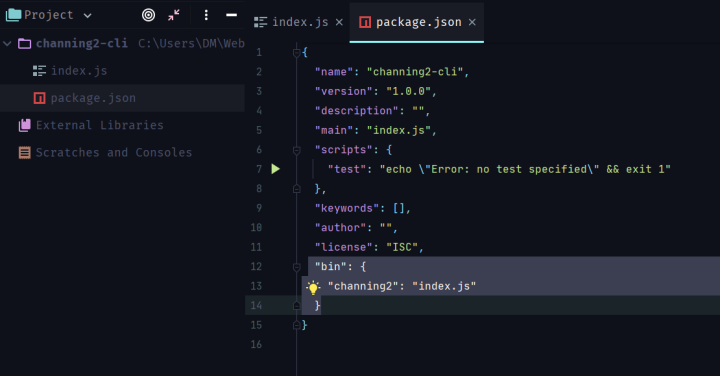Click the channing2-cli folder icon
The image size is (720, 376).
click(x=24, y=44)
